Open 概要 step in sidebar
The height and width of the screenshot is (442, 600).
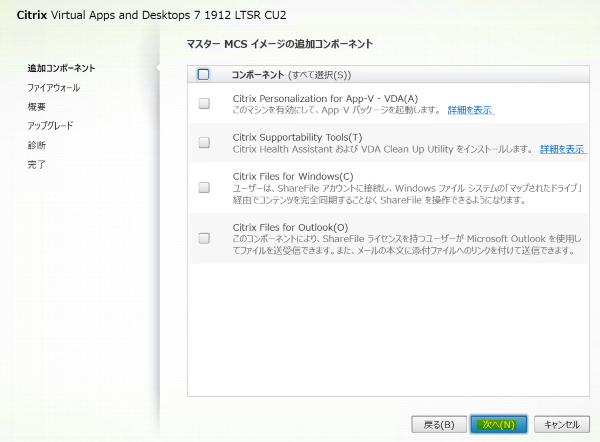click(36, 107)
